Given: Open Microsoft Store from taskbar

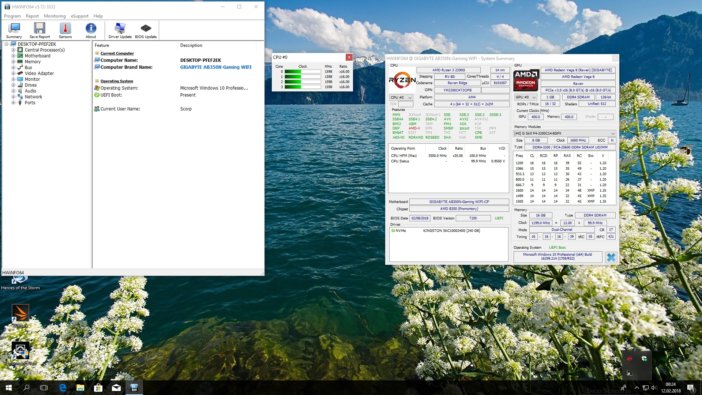Looking at the screenshot, I should tap(98, 388).
